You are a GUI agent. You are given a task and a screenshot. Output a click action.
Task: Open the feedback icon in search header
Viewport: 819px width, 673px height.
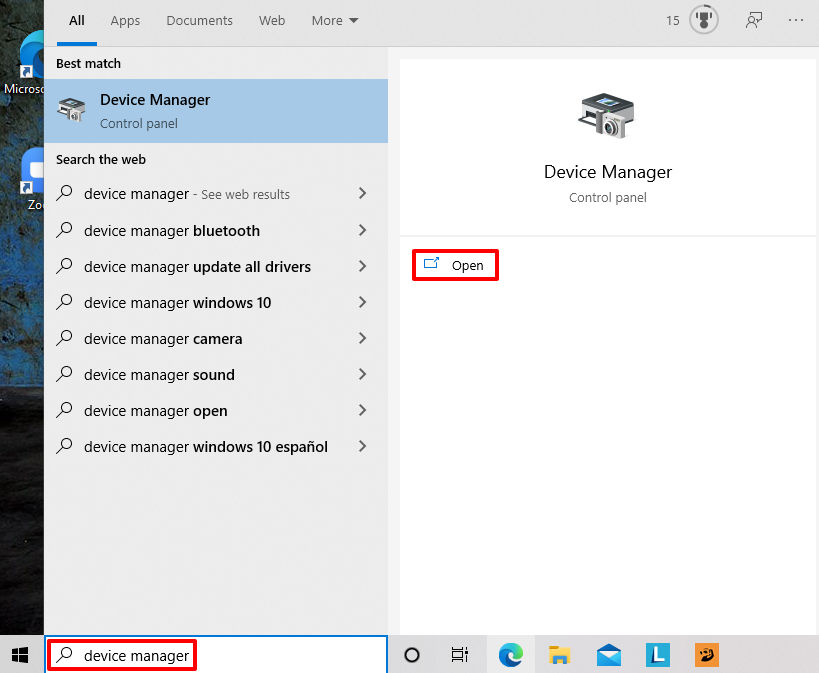pos(754,20)
